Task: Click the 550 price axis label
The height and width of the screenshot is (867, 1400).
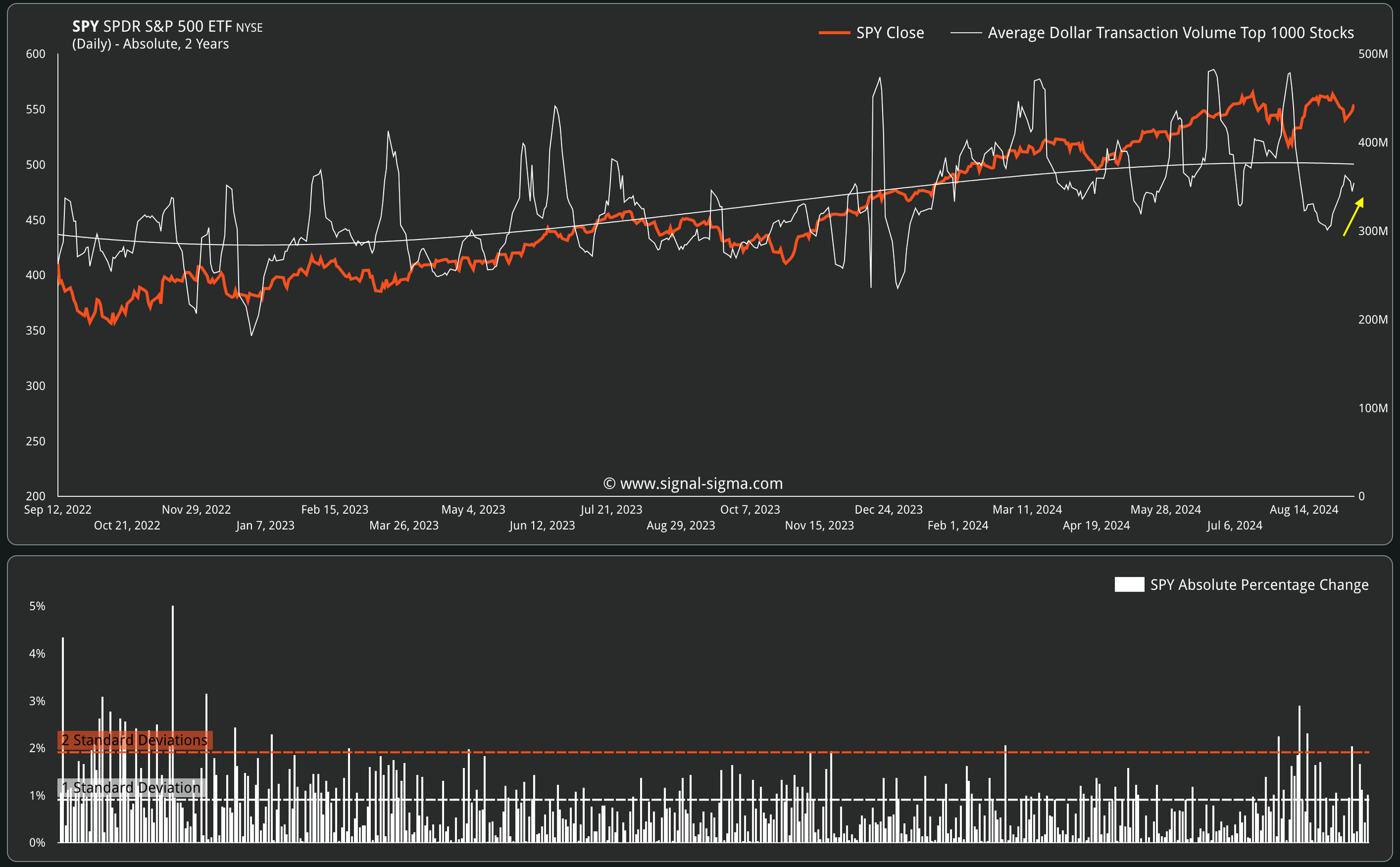Action: tap(35, 109)
